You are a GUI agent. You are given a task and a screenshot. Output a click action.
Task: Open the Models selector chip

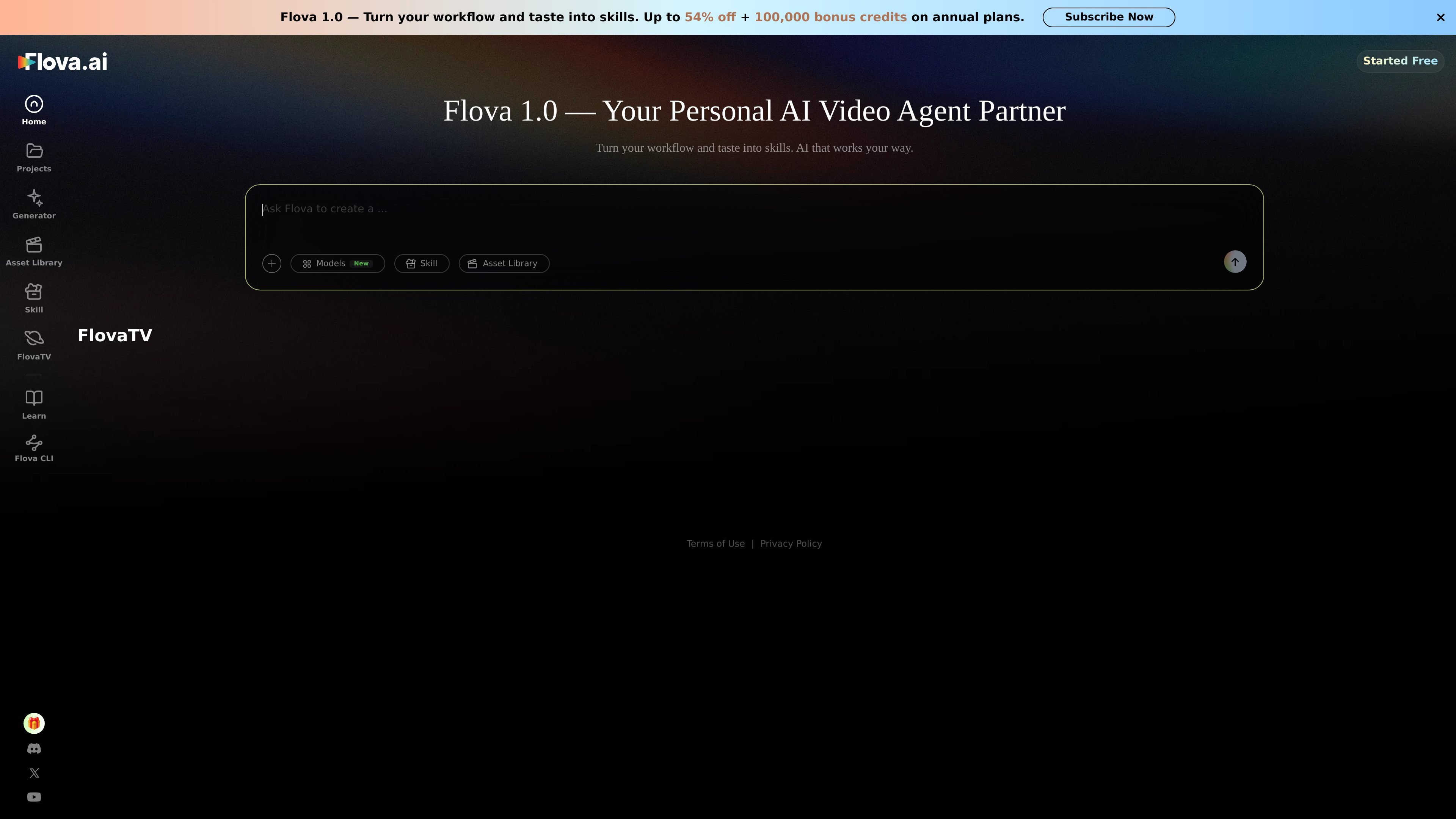tap(337, 264)
